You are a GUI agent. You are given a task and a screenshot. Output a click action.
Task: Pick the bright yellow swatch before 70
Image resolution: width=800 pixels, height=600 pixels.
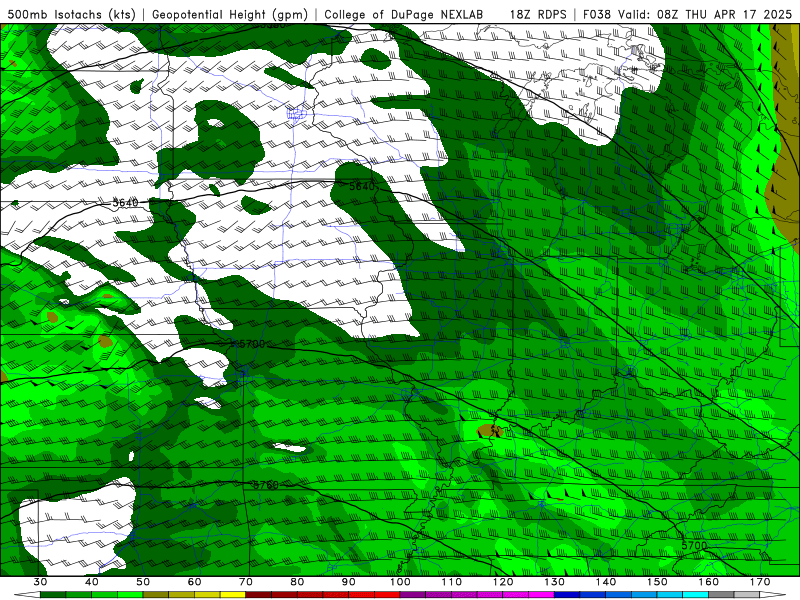(233, 594)
